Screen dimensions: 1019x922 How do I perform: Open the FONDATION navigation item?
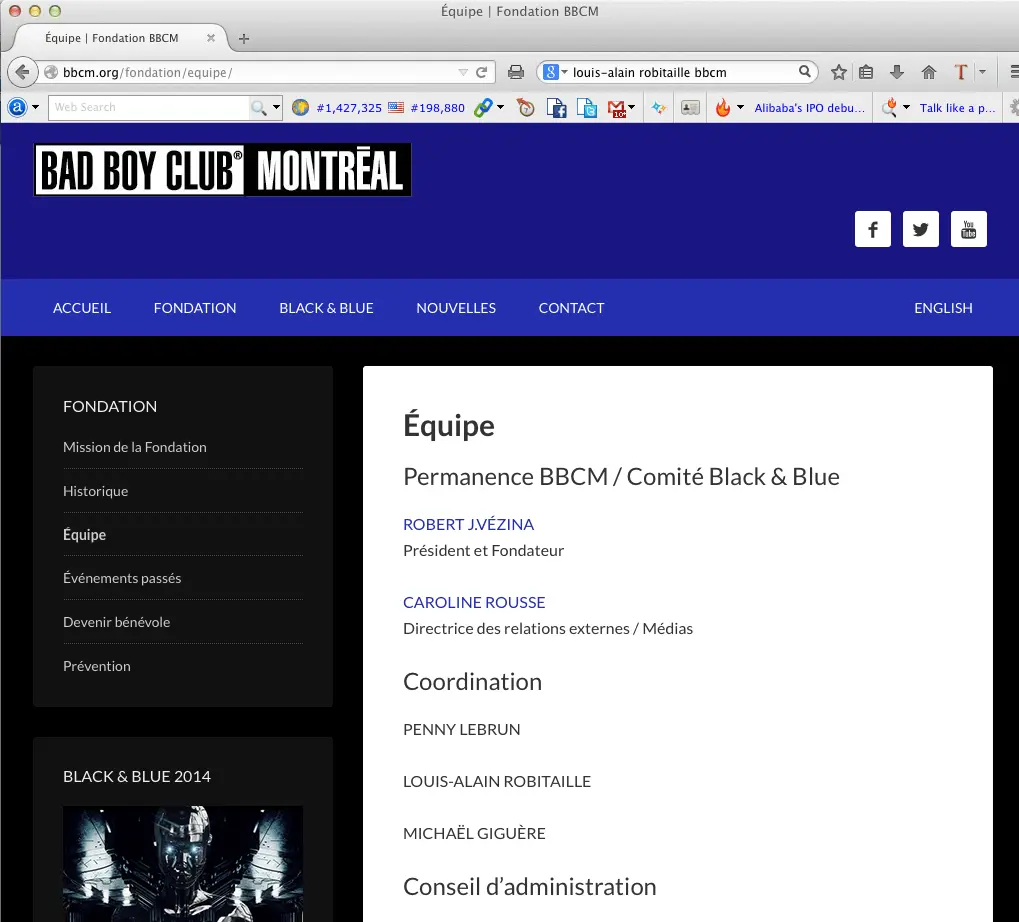(195, 308)
